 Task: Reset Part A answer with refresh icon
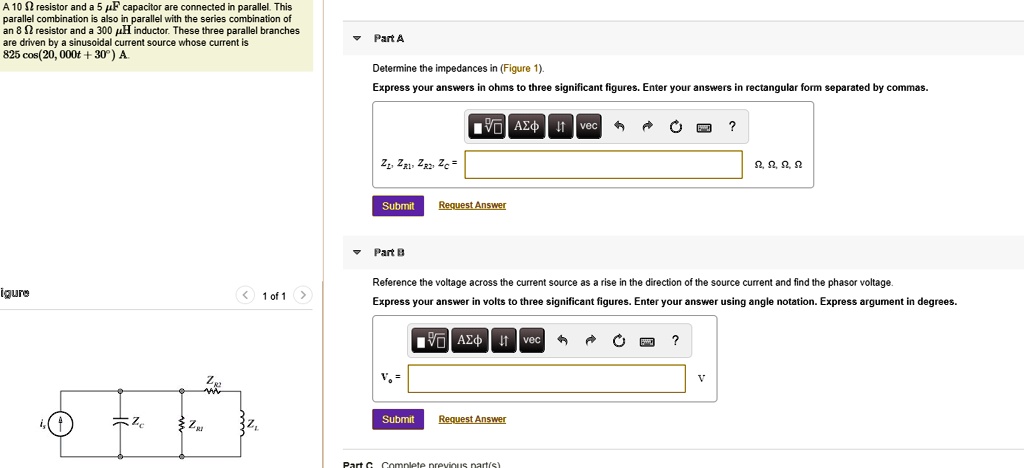[x=676, y=127]
